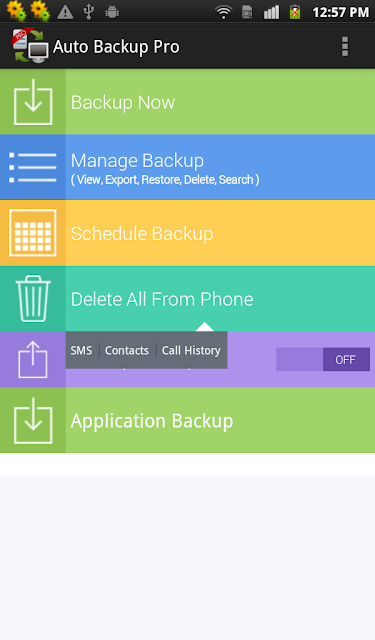Image resolution: width=375 pixels, height=640 pixels.
Task: Choose Call History from the popup
Action: tap(191, 350)
